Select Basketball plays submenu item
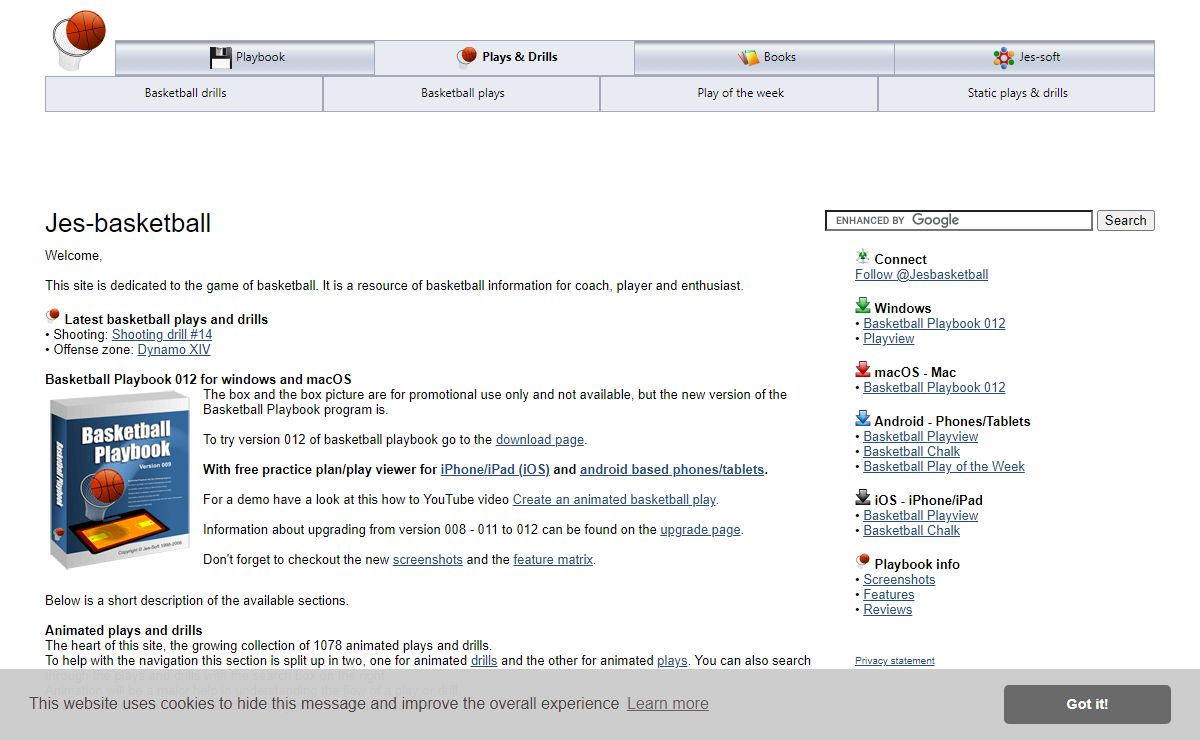 pyautogui.click(x=462, y=93)
